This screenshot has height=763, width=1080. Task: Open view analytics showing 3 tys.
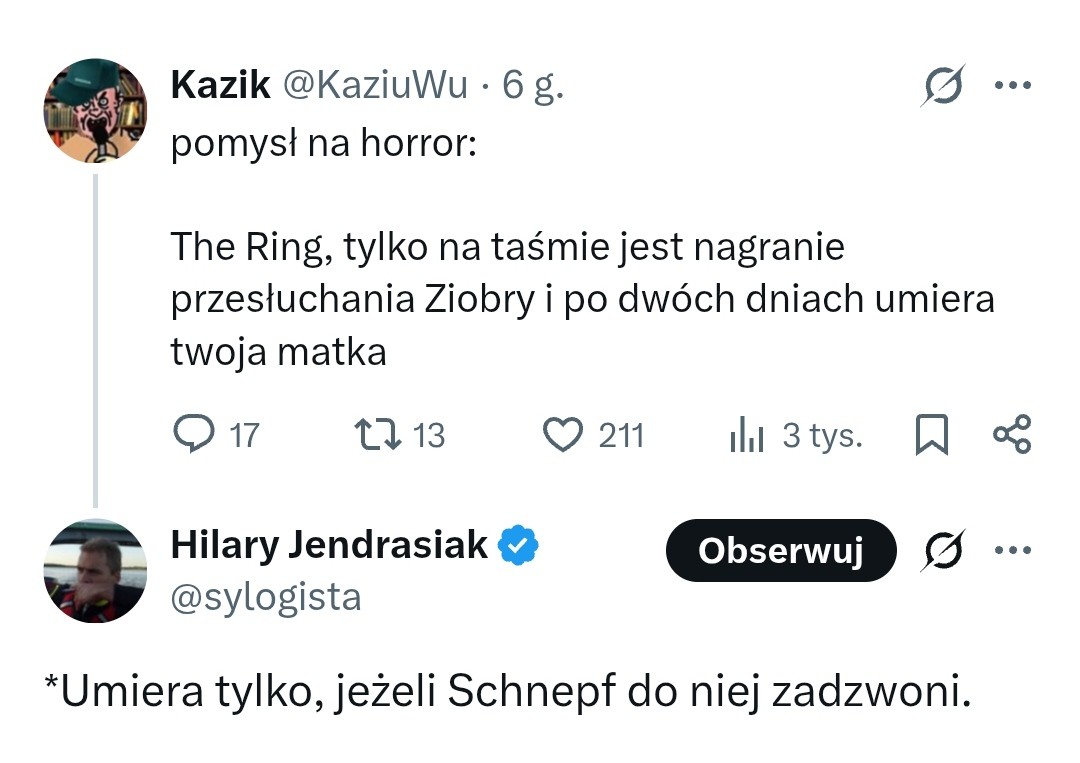coord(746,434)
